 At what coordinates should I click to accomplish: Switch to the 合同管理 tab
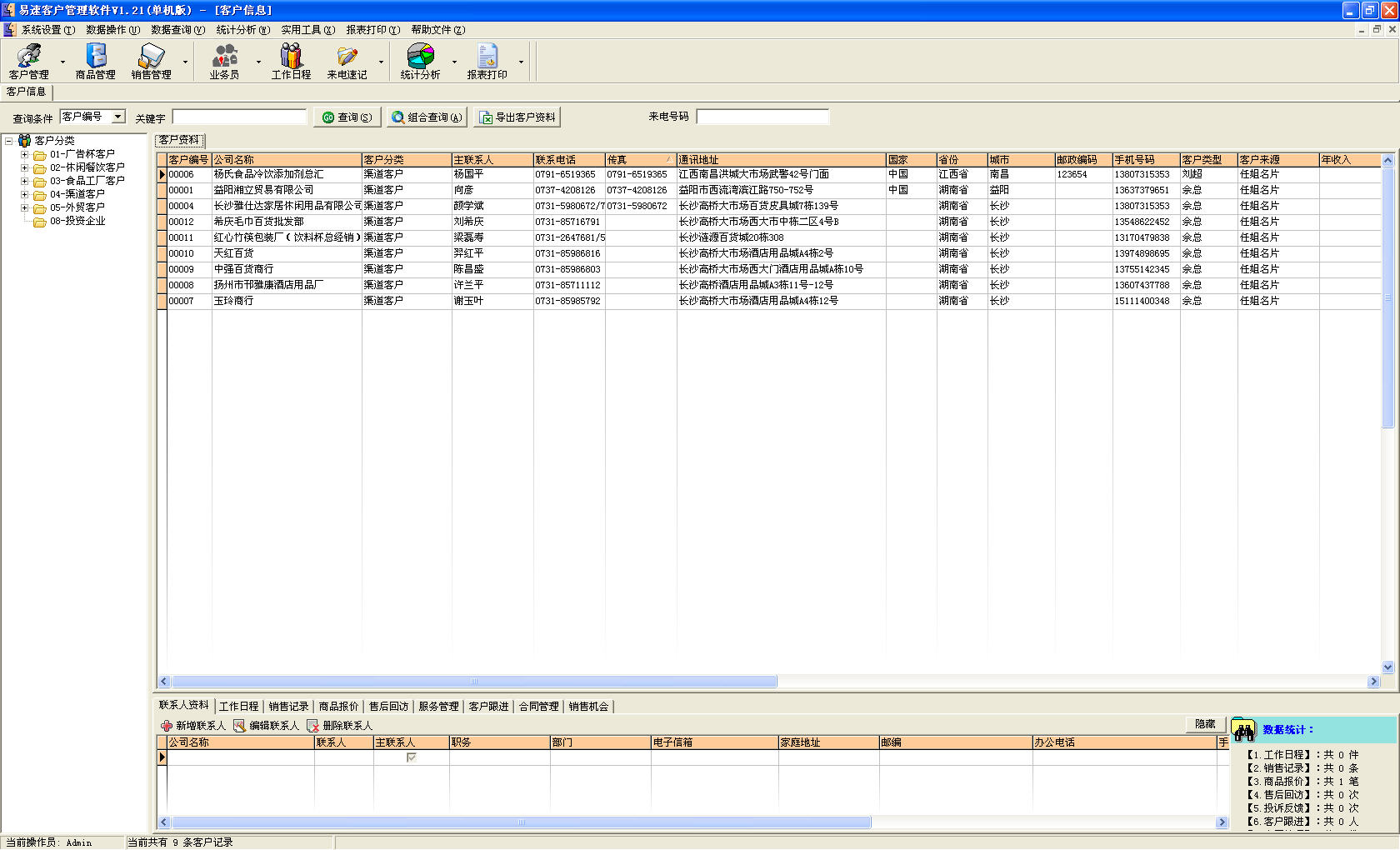coord(538,707)
